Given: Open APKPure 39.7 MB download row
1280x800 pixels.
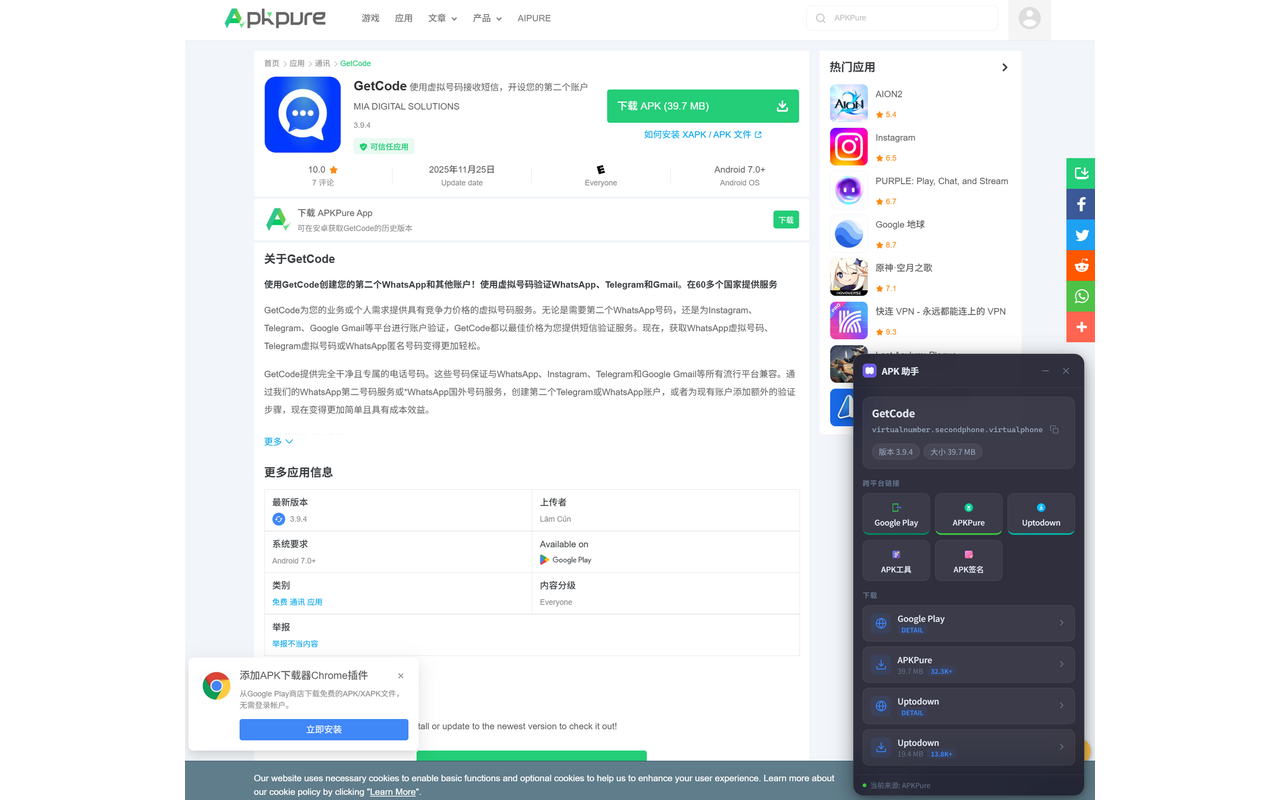Looking at the screenshot, I should click(969, 665).
